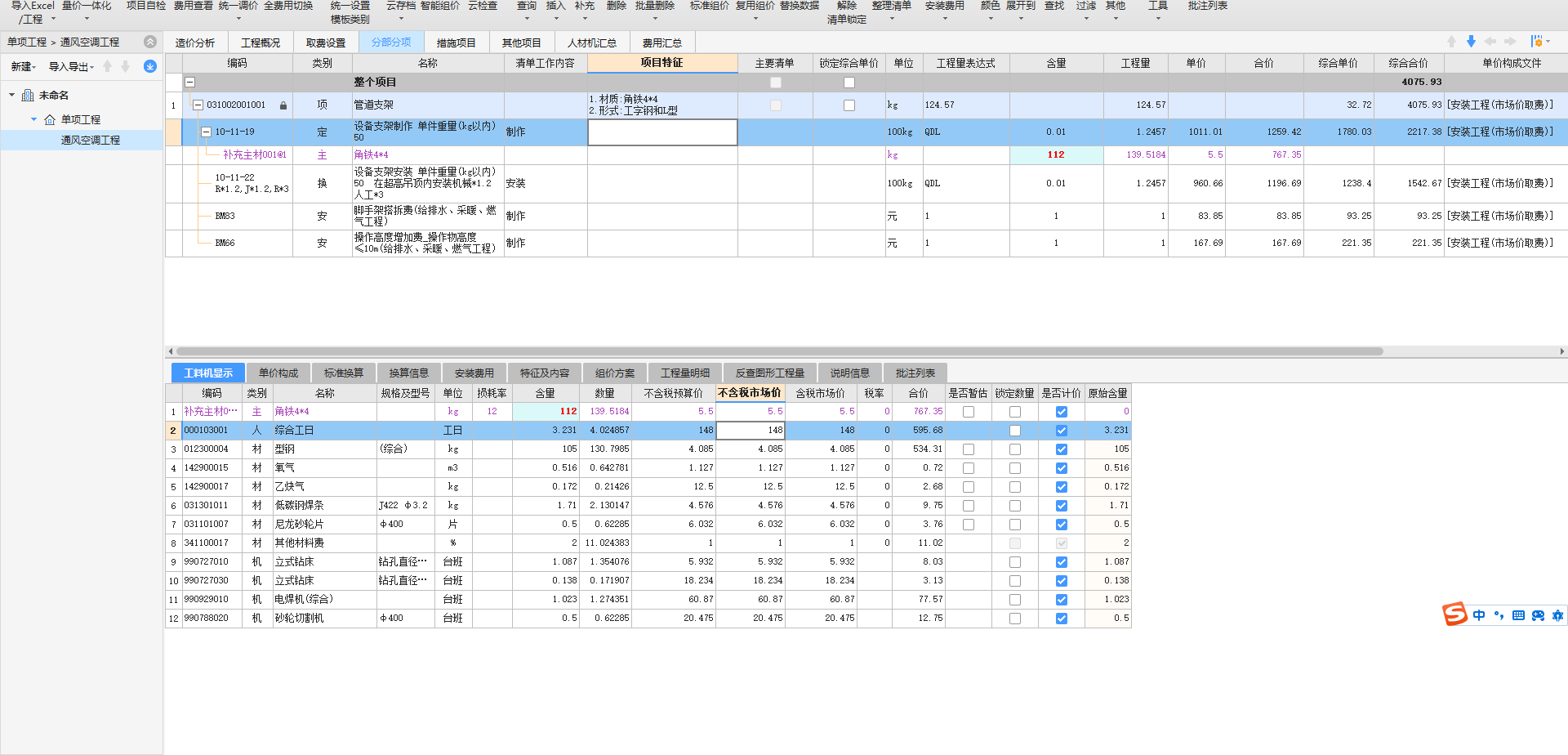Click the blue move-down arrow above the table
The height and width of the screenshot is (755, 1568).
click(1471, 42)
